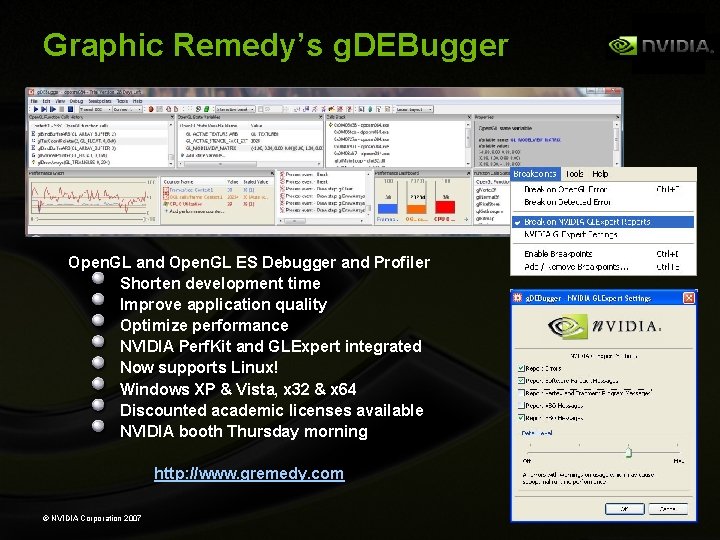Toggle the Report FBO Messages checkbox

(521, 417)
